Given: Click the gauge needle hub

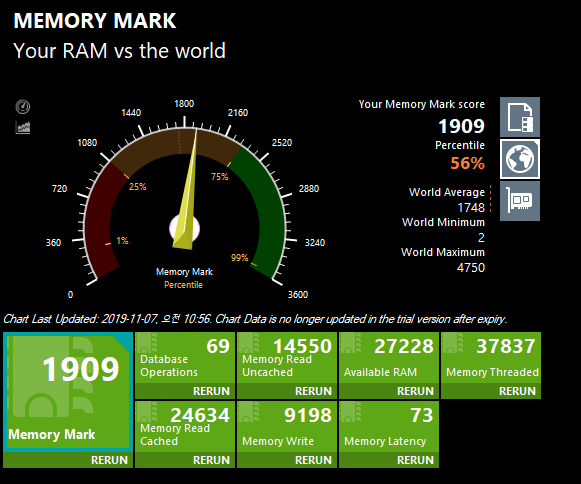Looking at the screenshot, I should click(185, 229).
